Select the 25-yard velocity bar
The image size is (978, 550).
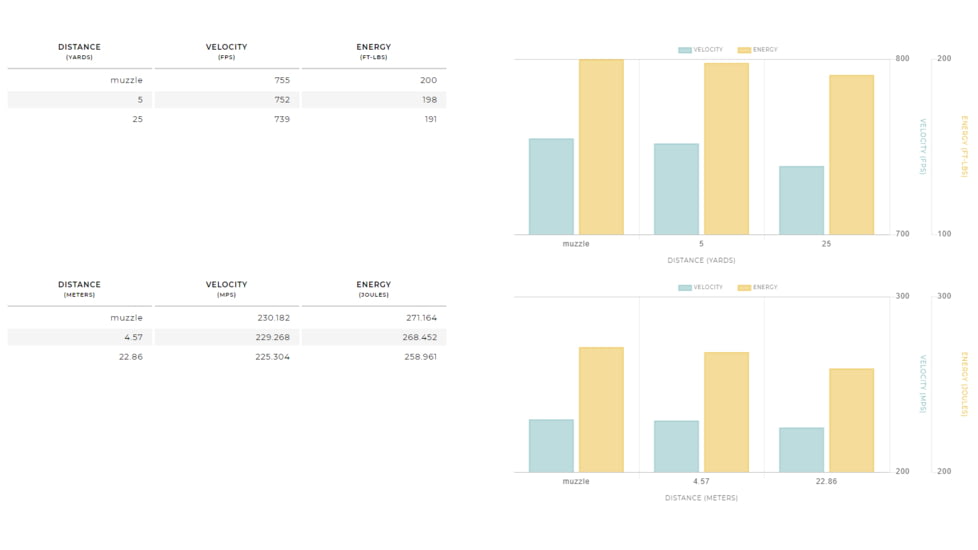(801, 200)
